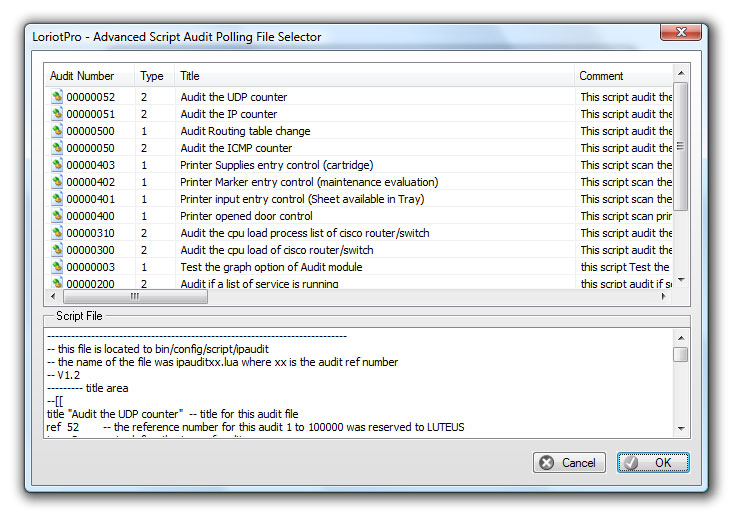The image size is (730, 512).
Task: Sort by the Comment column header
Action: point(623,76)
